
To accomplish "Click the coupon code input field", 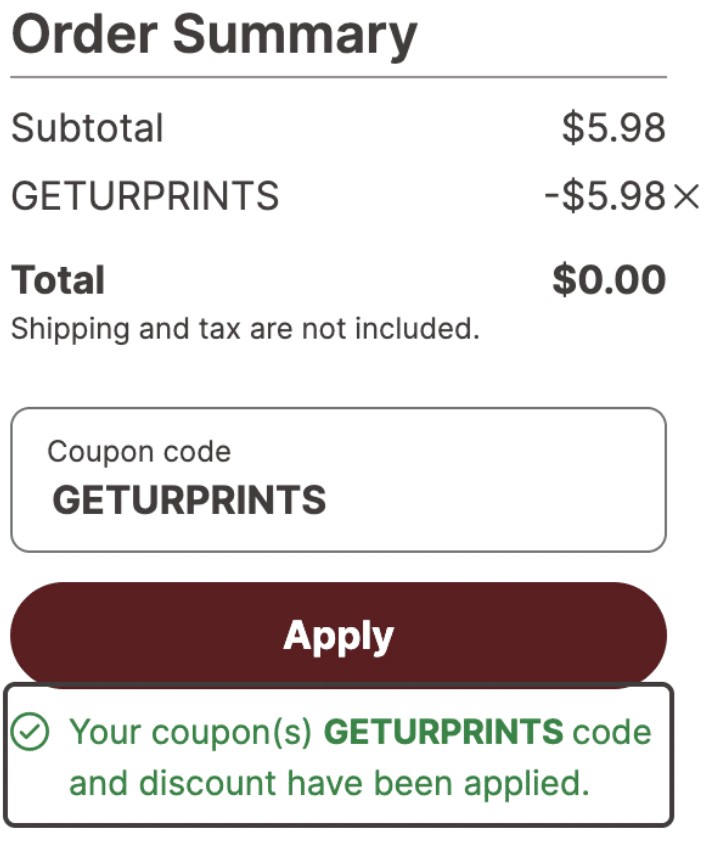I will click(x=339, y=477).
